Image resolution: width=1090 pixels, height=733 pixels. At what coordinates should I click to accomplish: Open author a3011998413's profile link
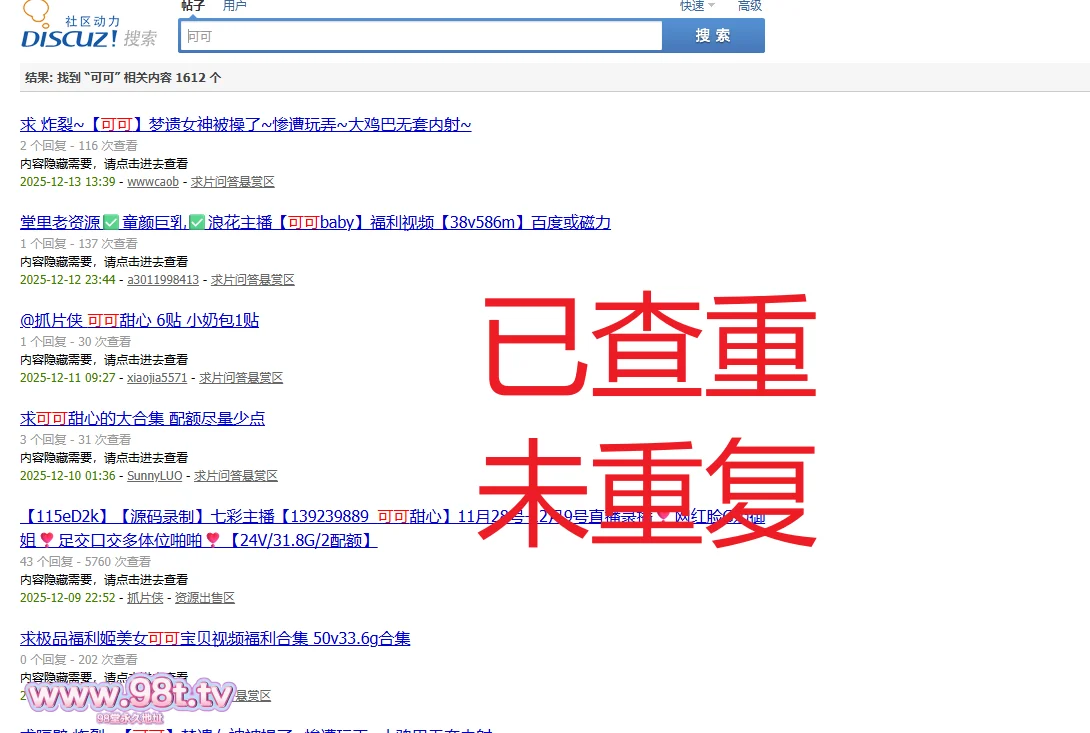coord(163,280)
